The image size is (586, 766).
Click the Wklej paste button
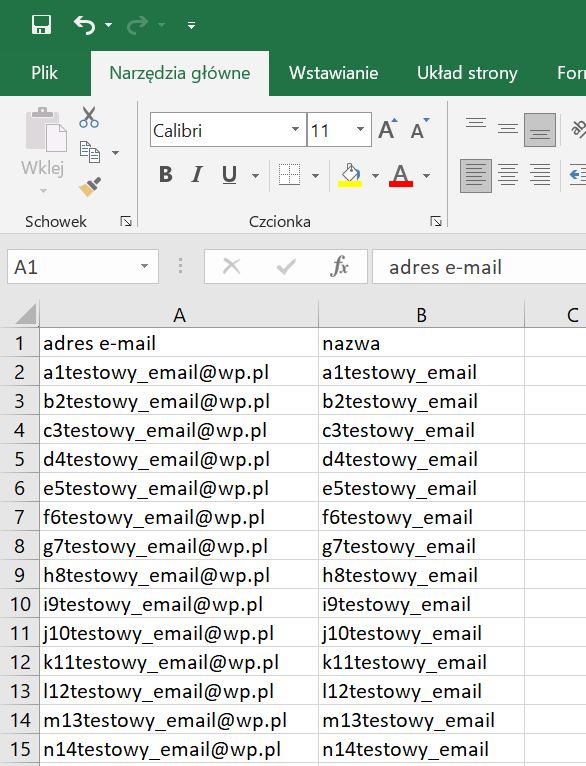coord(43,149)
